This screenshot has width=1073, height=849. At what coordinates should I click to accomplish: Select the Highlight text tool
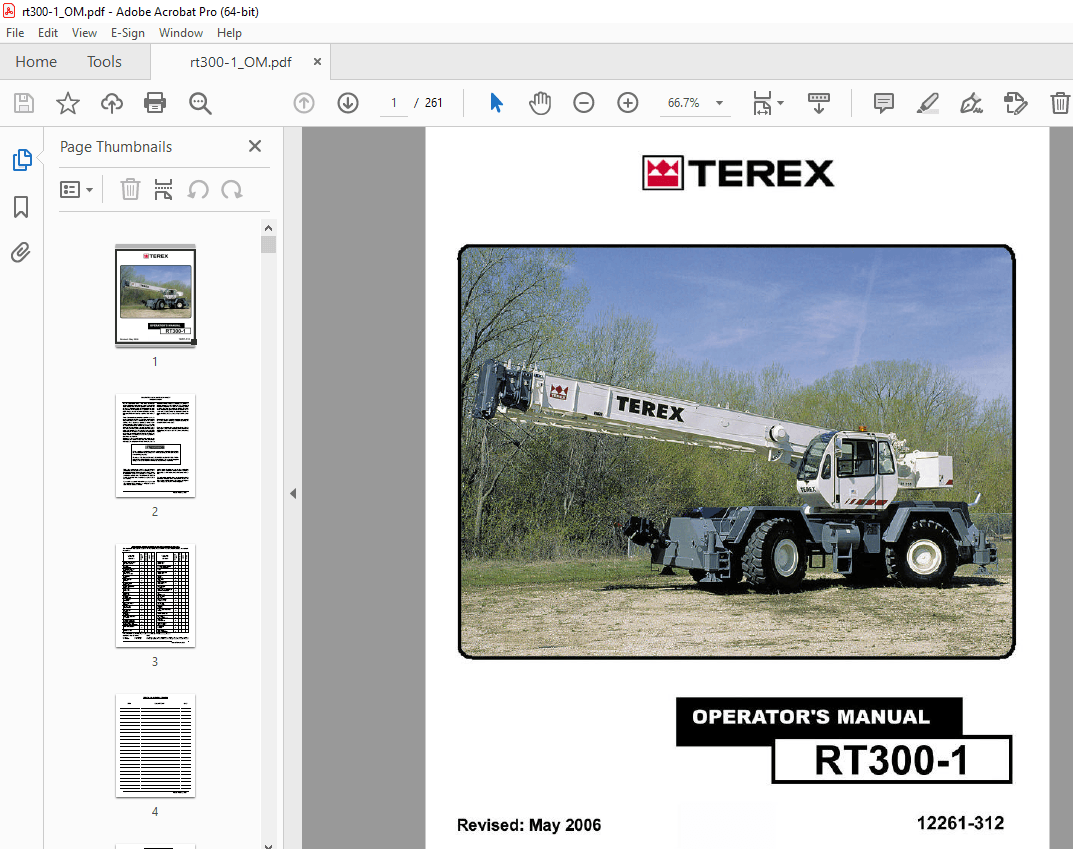(927, 103)
